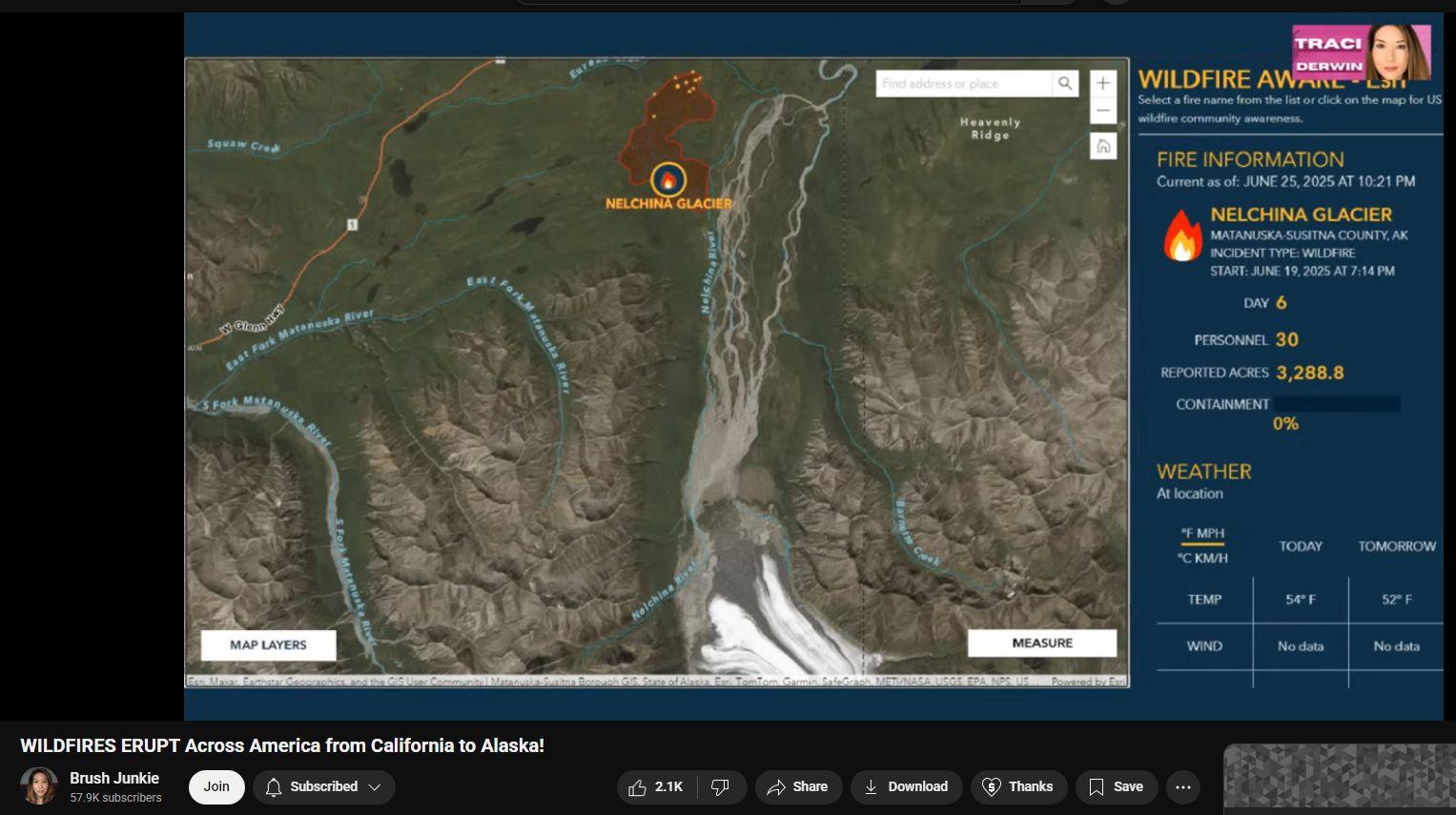Open the more actions three-dot menu
1456x815 pixels.
coord(1183,787)
